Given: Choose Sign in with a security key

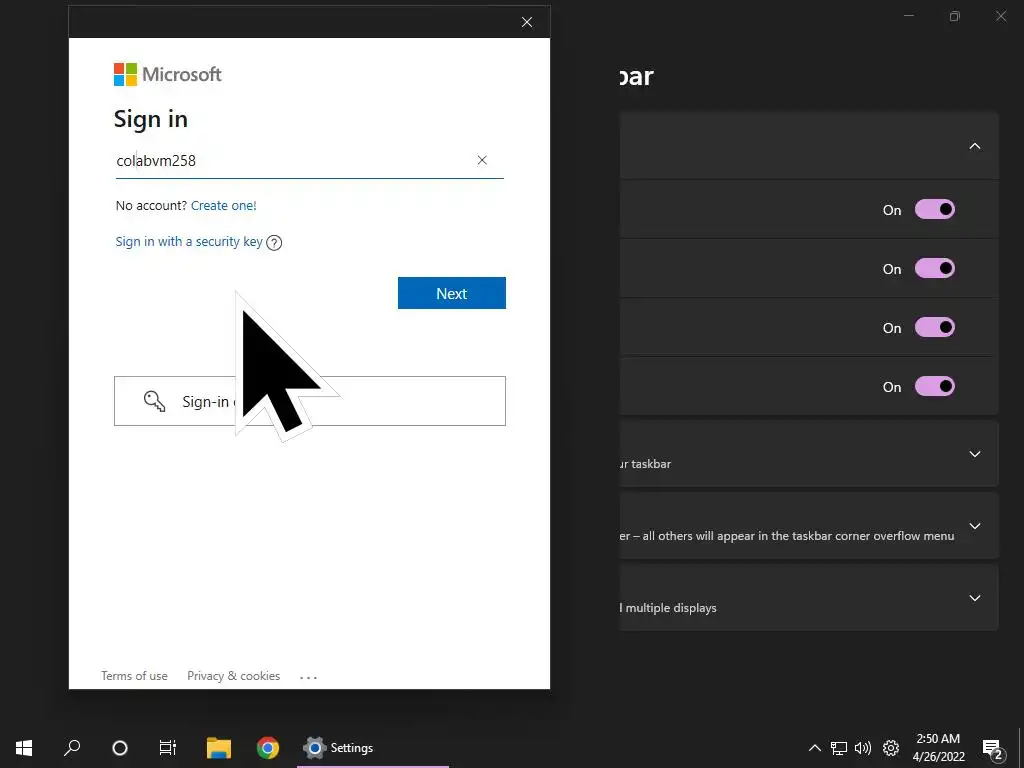Looking at the screenshot, I should click(x=189, y=242).
